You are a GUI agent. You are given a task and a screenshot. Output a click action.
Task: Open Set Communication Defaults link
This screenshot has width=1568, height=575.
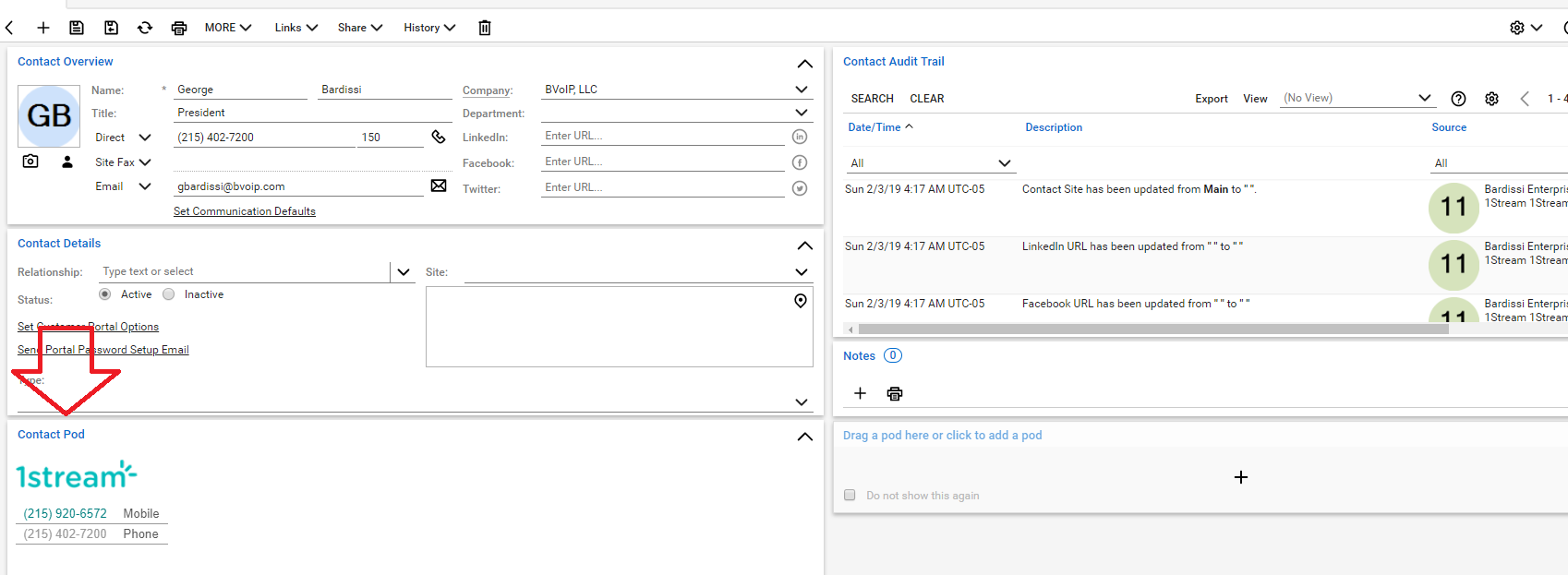pos(245,211)
